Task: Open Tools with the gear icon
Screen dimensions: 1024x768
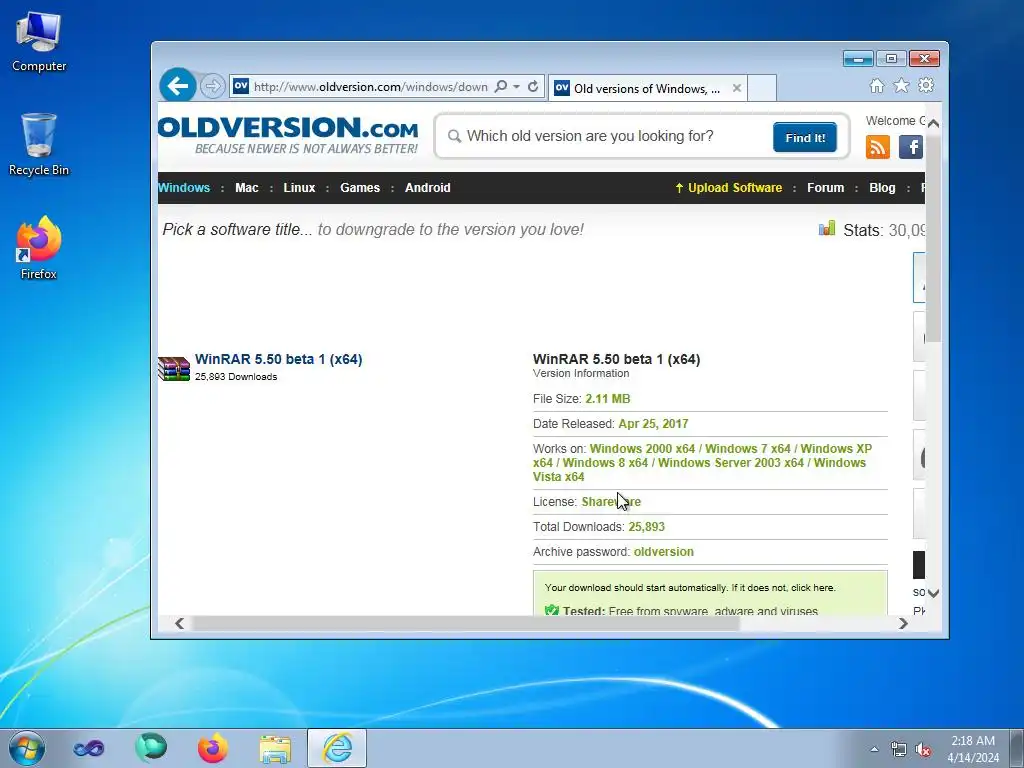Action: tap(926, 86)
